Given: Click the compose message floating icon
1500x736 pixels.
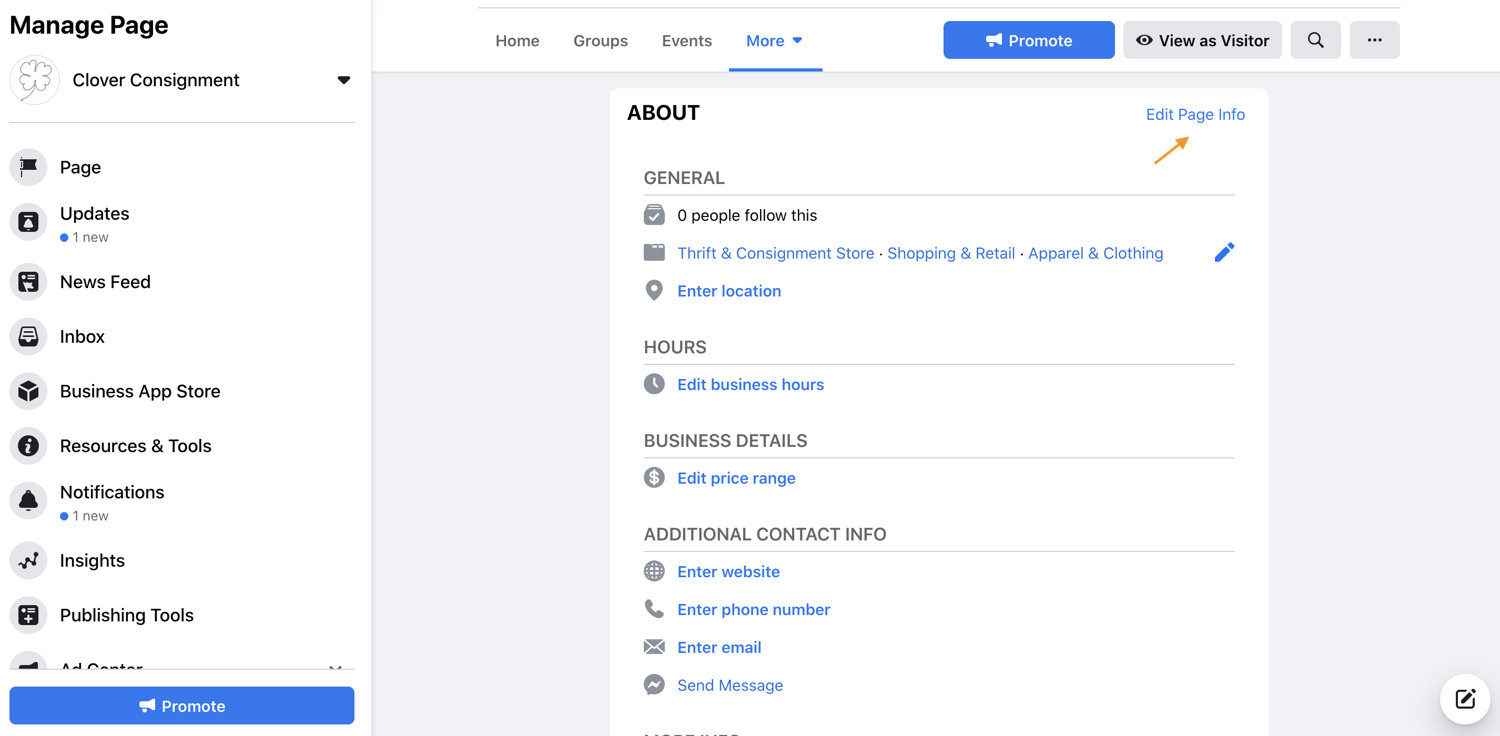Looking at the screenshot, I should click(1465, 699).
